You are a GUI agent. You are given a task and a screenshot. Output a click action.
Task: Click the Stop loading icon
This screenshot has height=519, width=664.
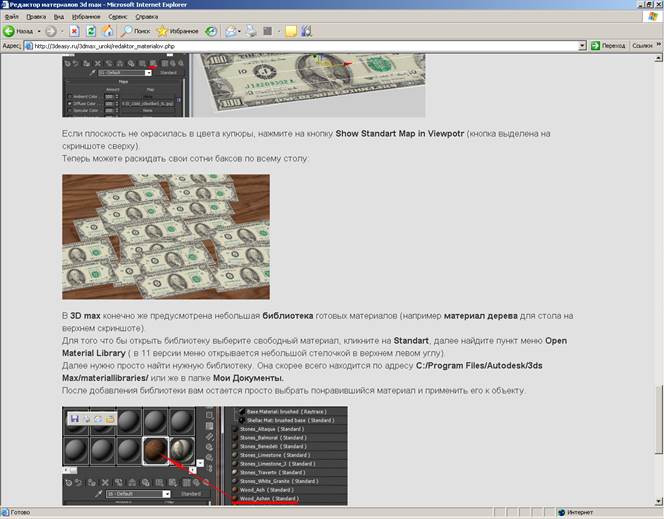[75, 31]
